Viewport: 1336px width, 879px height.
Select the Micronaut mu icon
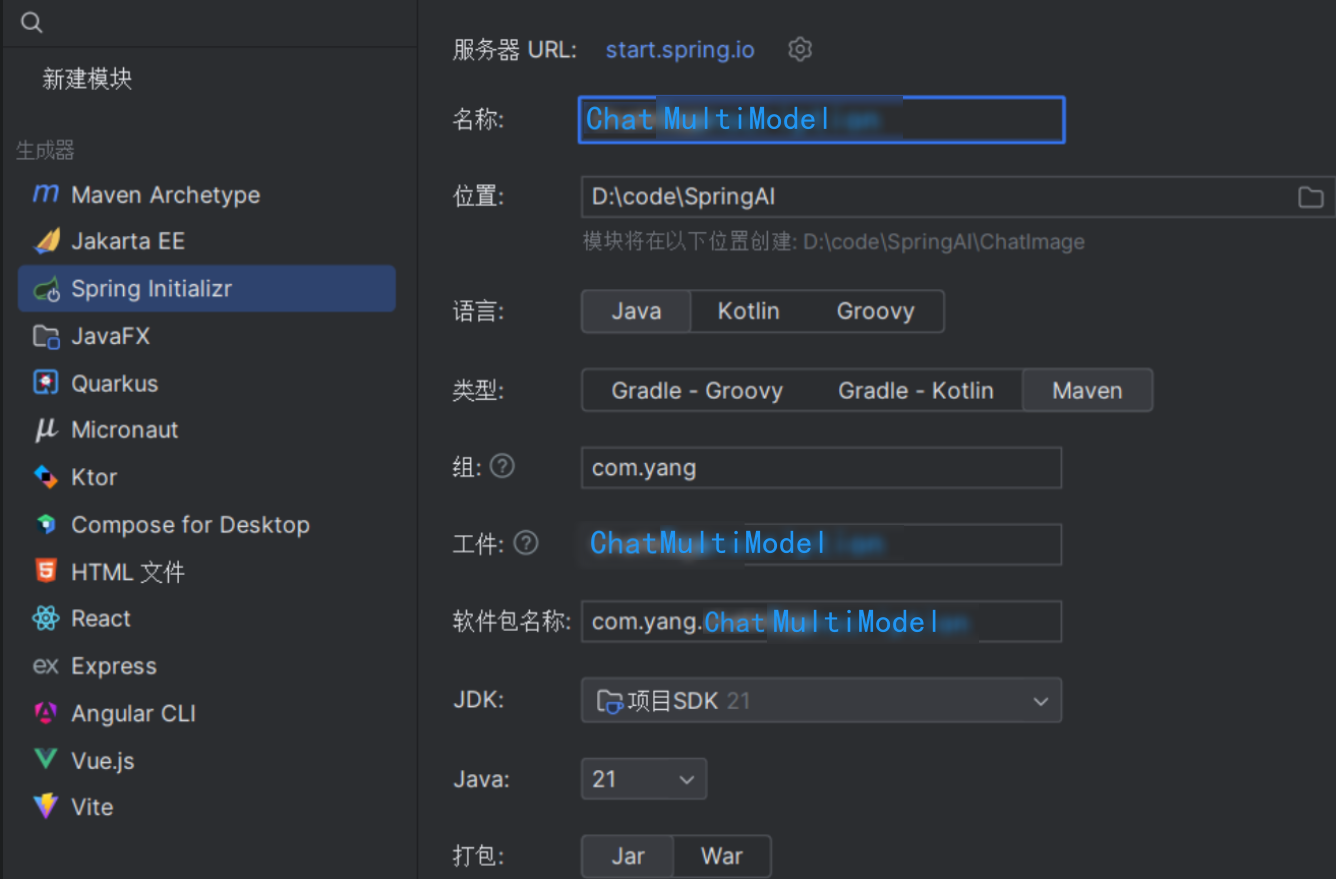coord(46,430)
